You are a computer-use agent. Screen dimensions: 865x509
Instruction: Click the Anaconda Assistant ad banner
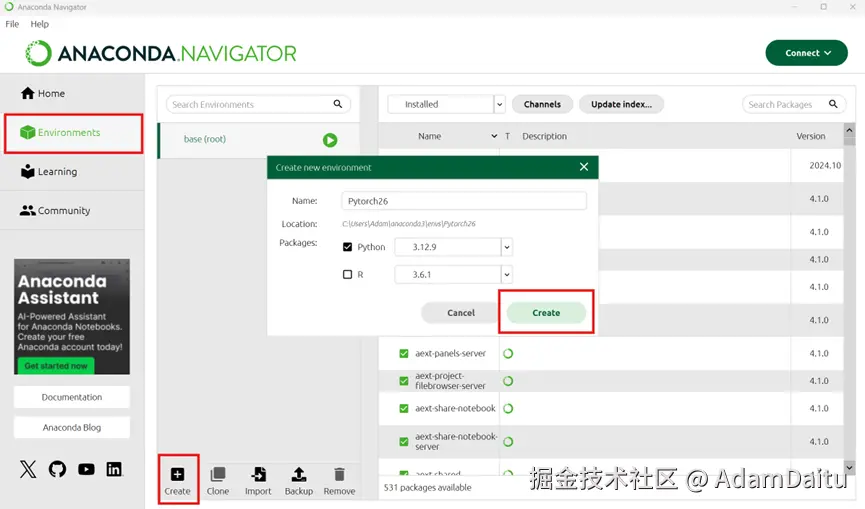point(72,317)
